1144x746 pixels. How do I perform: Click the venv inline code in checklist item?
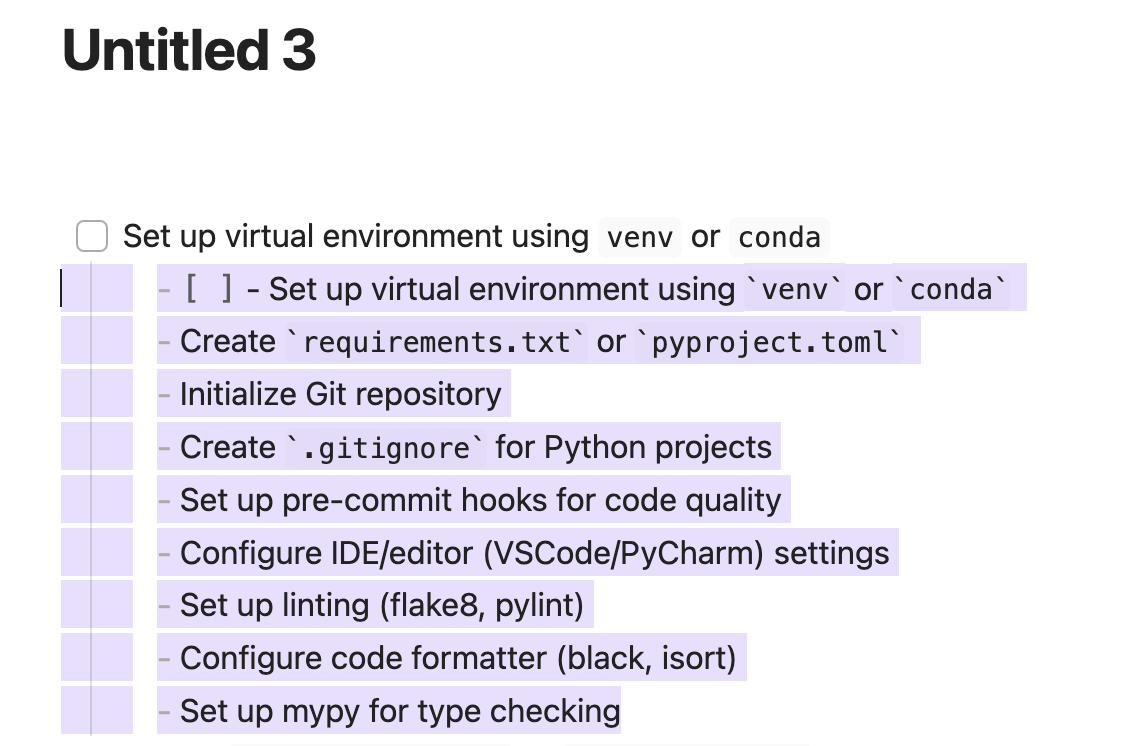(x=640, y=238)
